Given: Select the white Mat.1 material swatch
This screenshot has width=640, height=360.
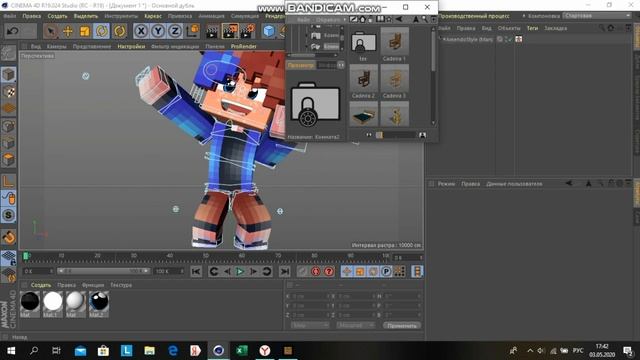Looking at the screenshot, I should pyautogui.click(x=53, y=304).
